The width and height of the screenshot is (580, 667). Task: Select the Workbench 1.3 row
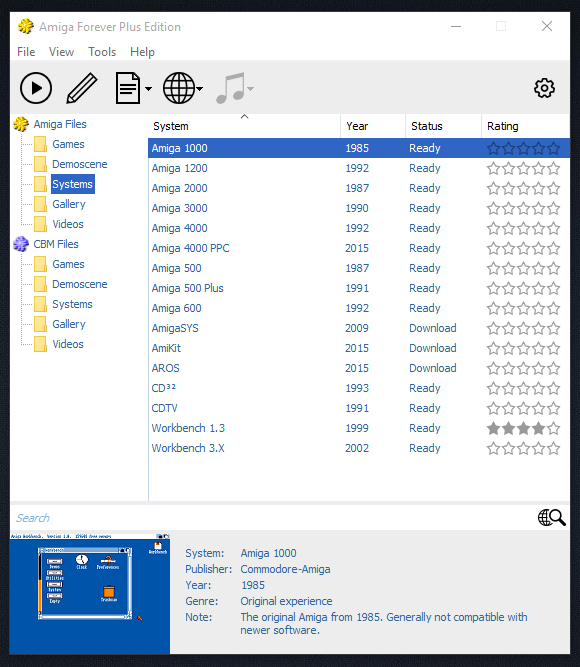[x=359, y=428]
